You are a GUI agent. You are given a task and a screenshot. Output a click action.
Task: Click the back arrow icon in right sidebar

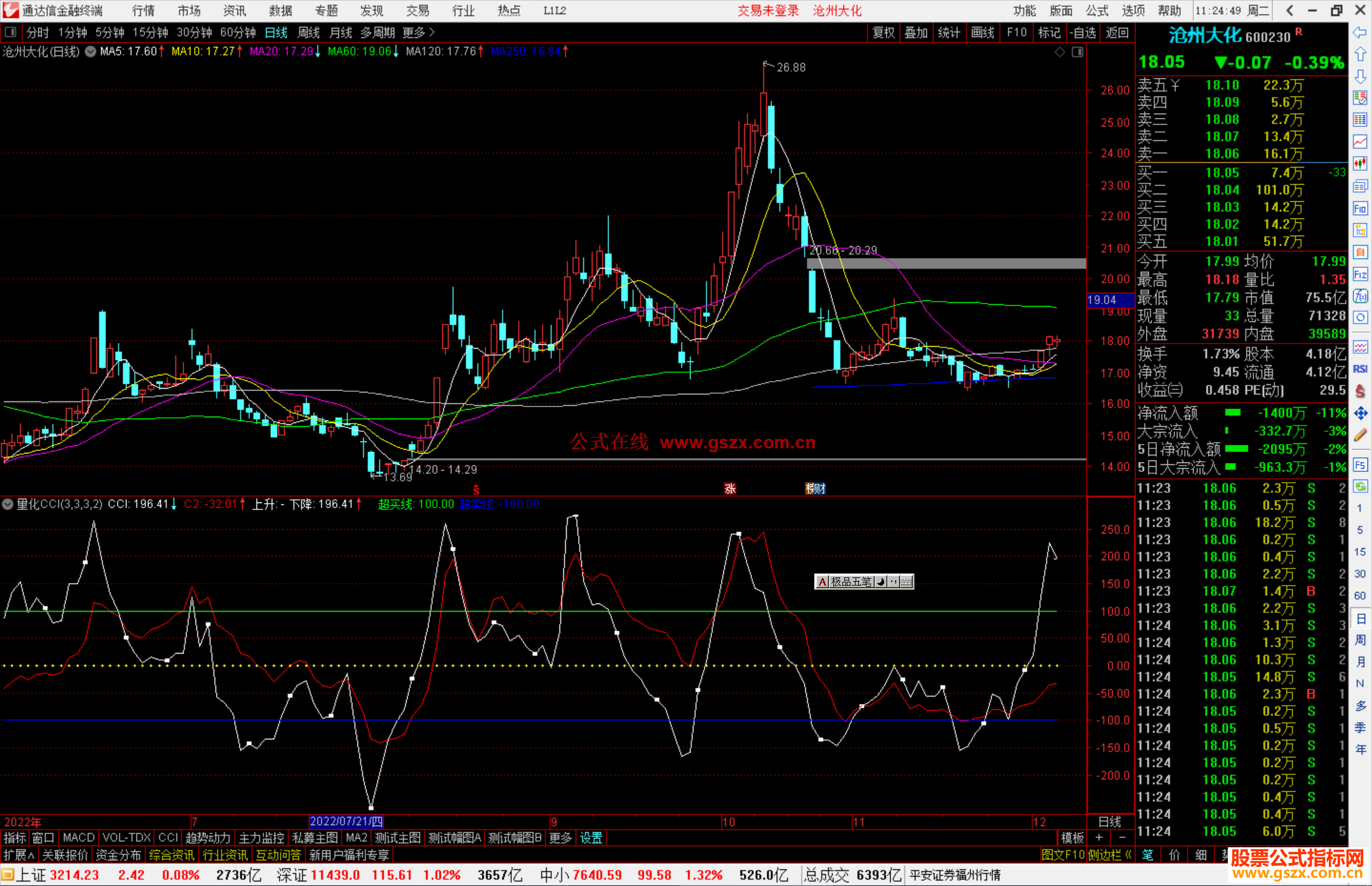pyautogui.click(x=1360, y=32)
